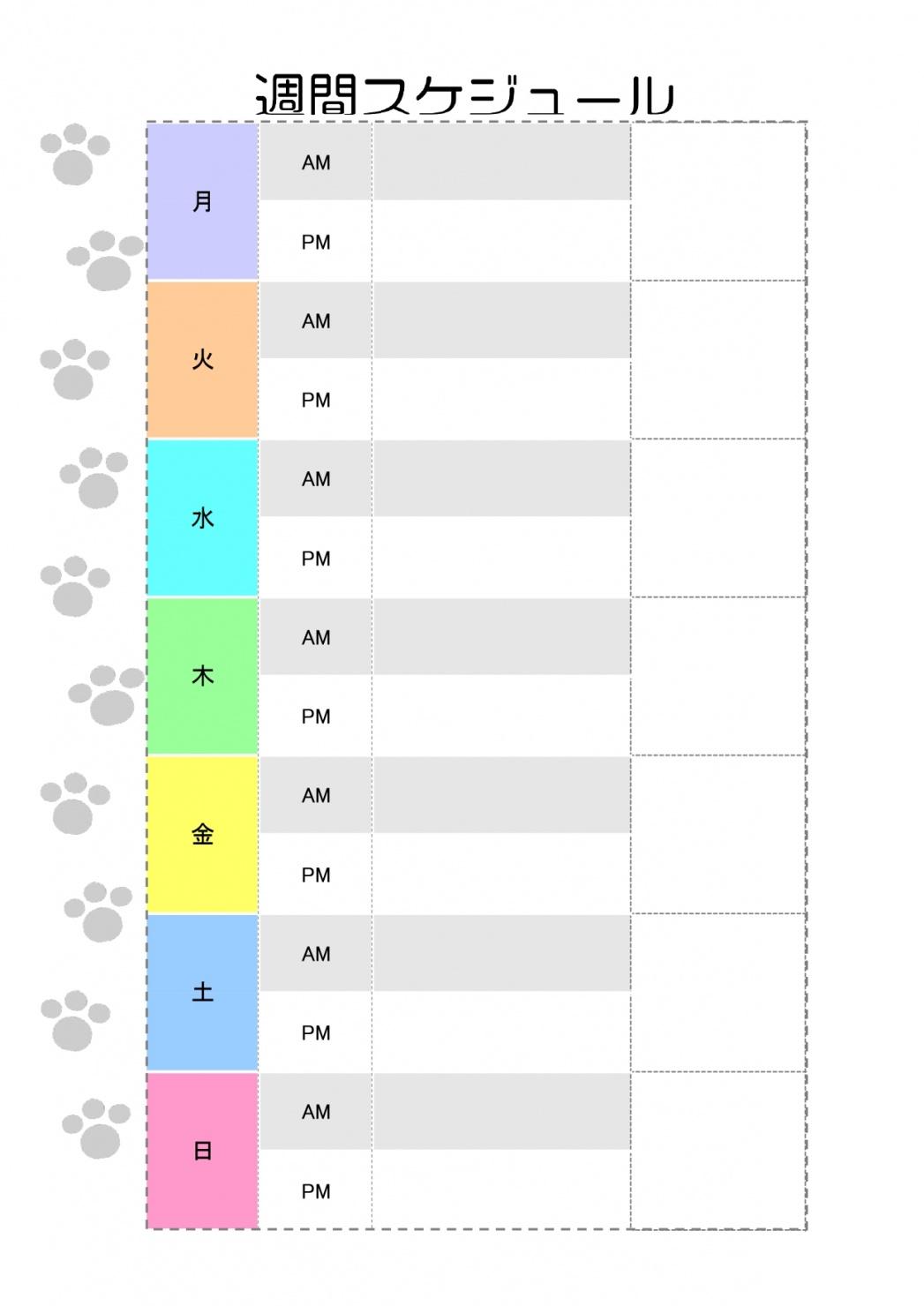Click Monday's PM schedule entry cell
924x1306 pixels.
coord(501,241)
